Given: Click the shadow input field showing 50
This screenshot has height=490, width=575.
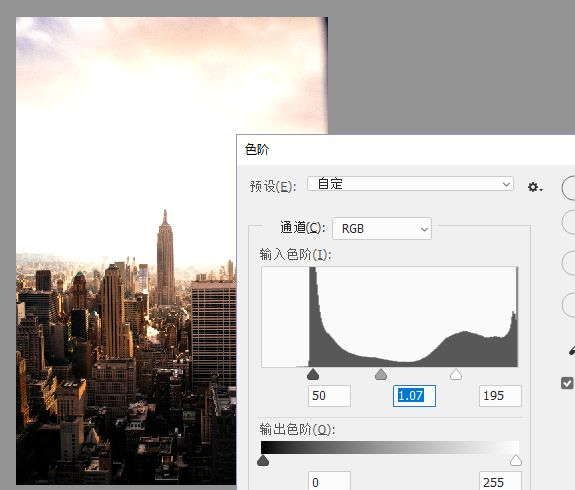Looking at the screenshot, I should tap(329, 396).
